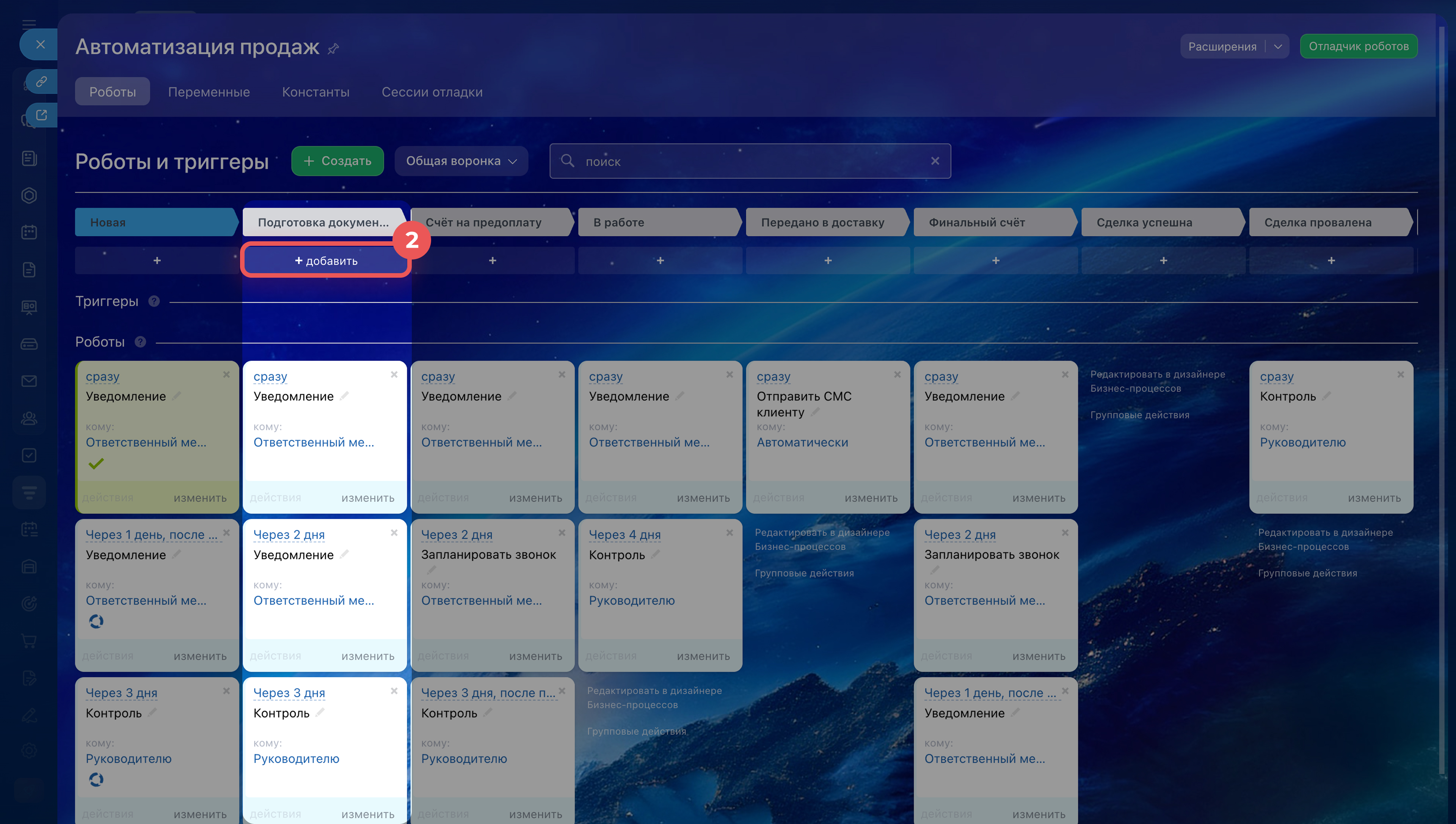
Task: Clear the search field with X icon
Action: click(x=935, y=161)
